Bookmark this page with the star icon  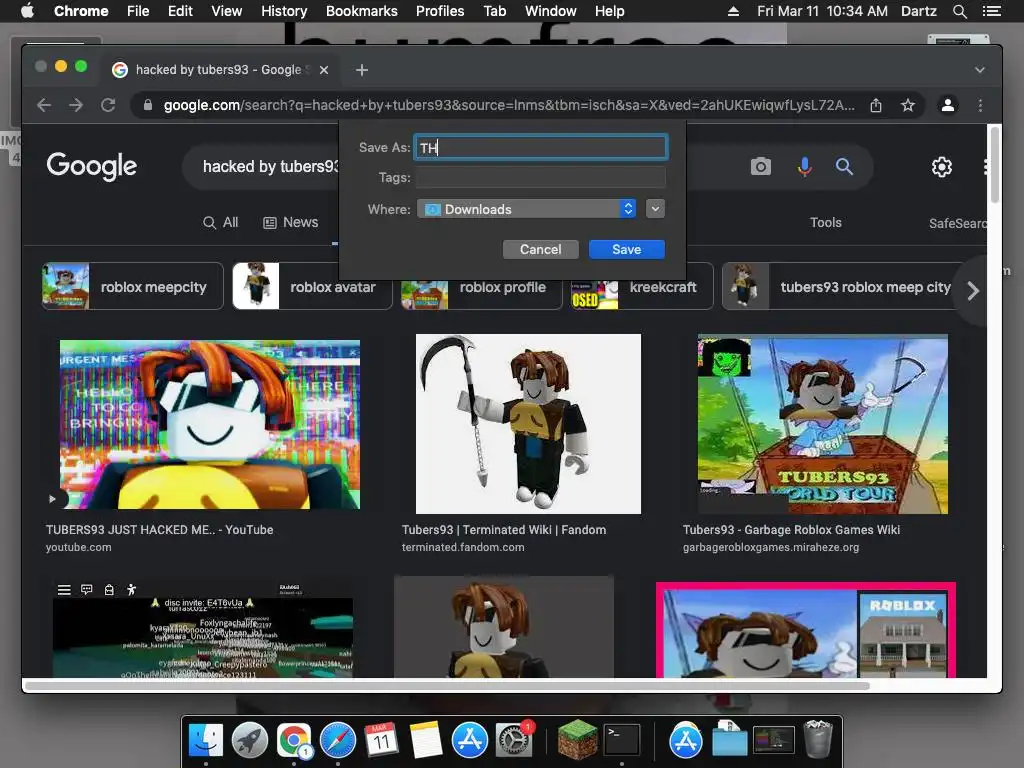(x=908, y=105)
